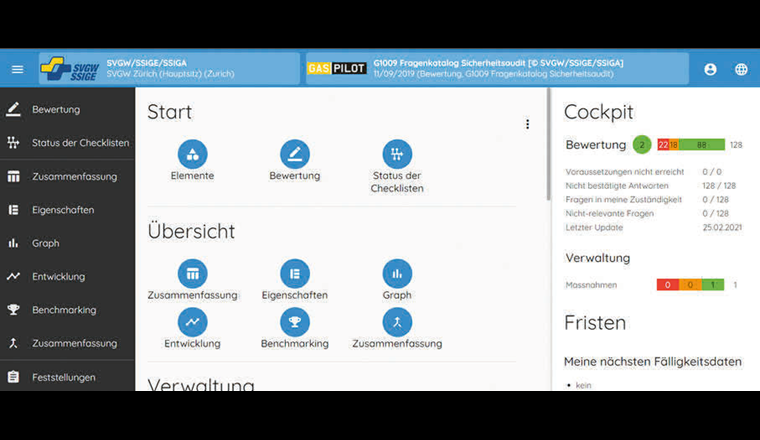Click the user account profile icon
This screenshot has width=760, height=440.
coord(710,69)
